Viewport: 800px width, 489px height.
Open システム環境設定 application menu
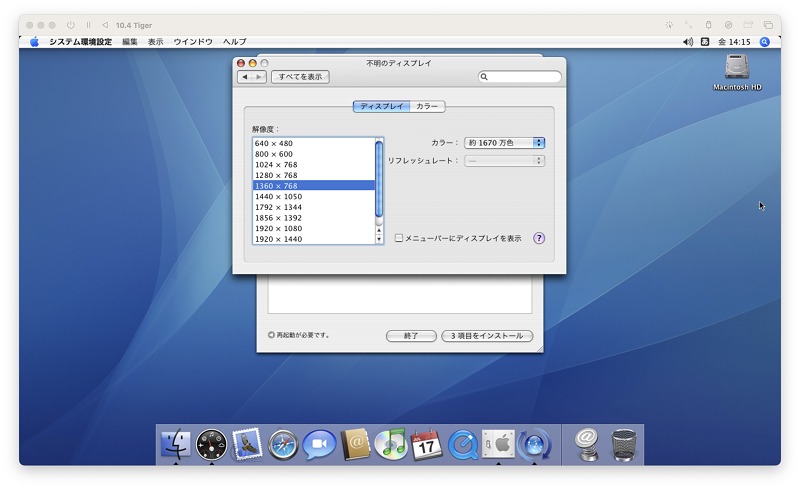click(x=80, y=42)
